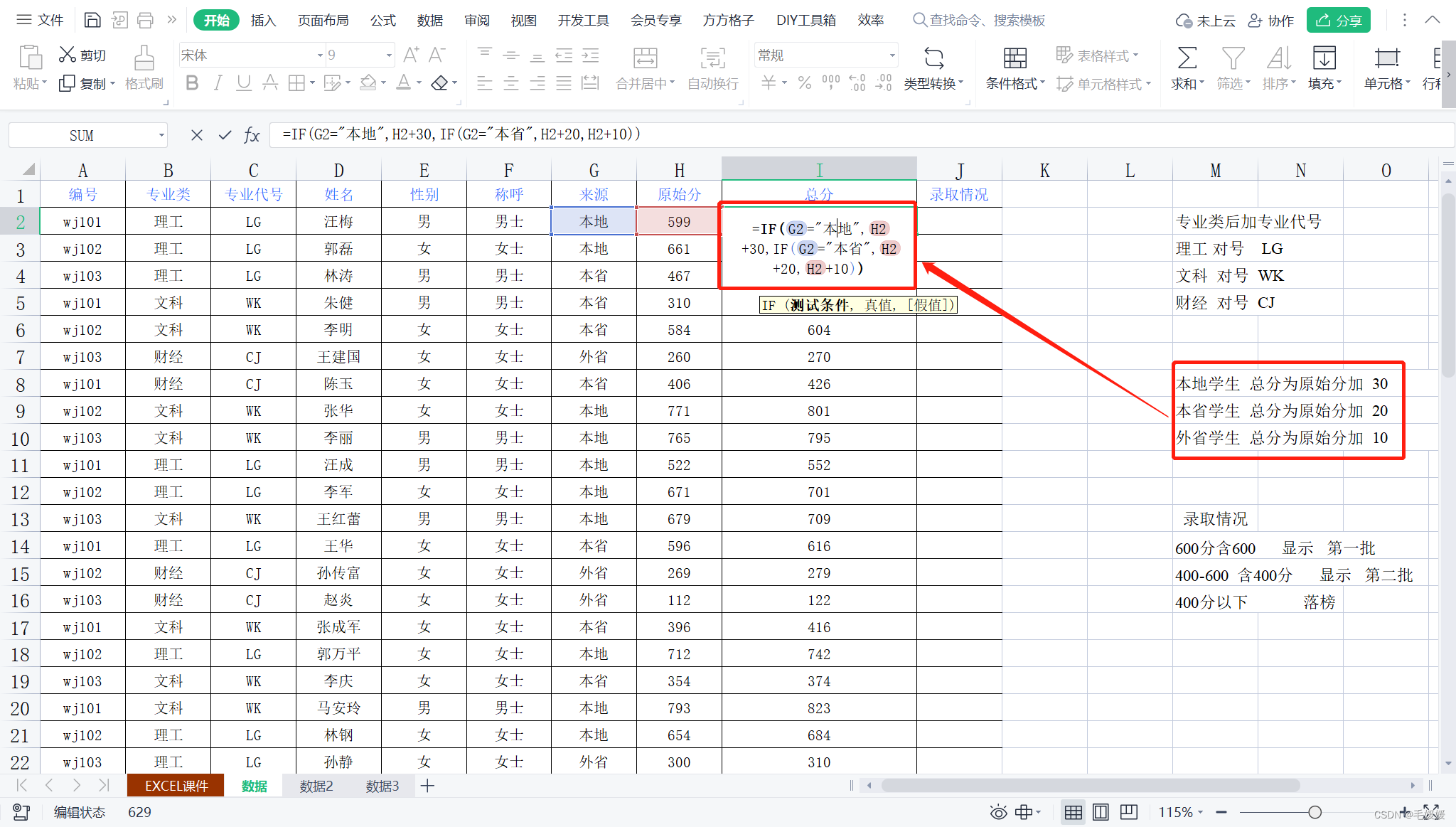The height and width of the screenshot is (827, 1456).
Task: Open the Paste (粘贴) dropdown
Action: click(29, 84)
